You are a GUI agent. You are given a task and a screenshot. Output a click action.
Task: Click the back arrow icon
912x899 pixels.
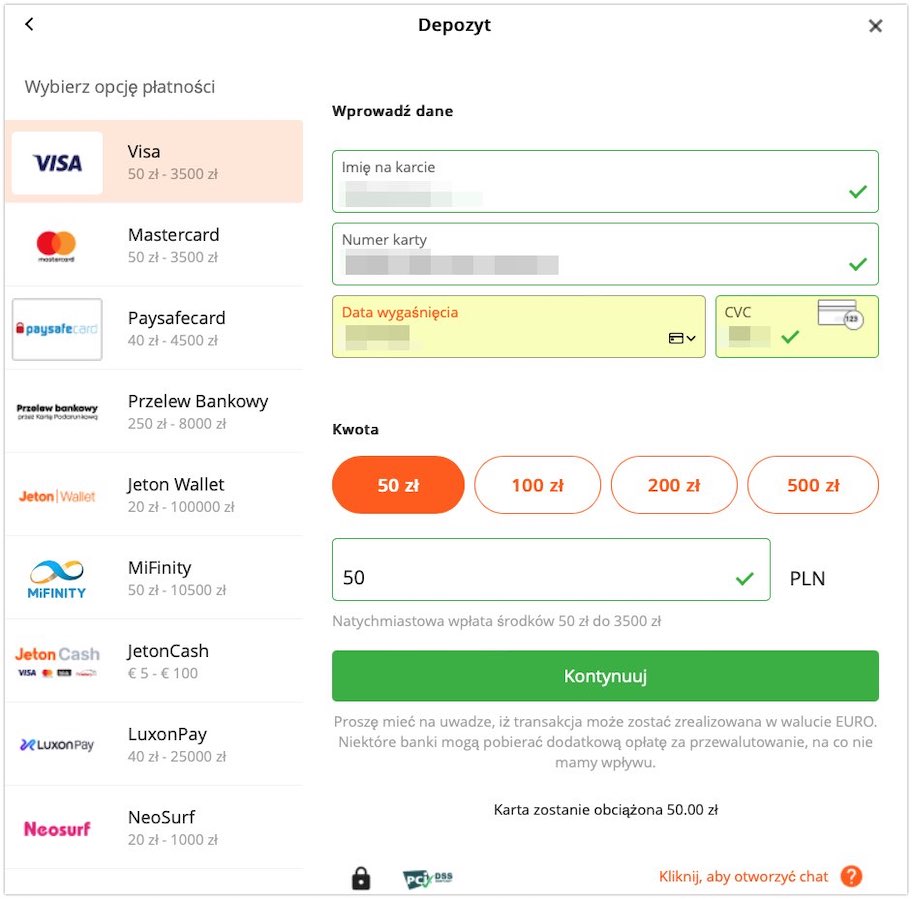29,24
